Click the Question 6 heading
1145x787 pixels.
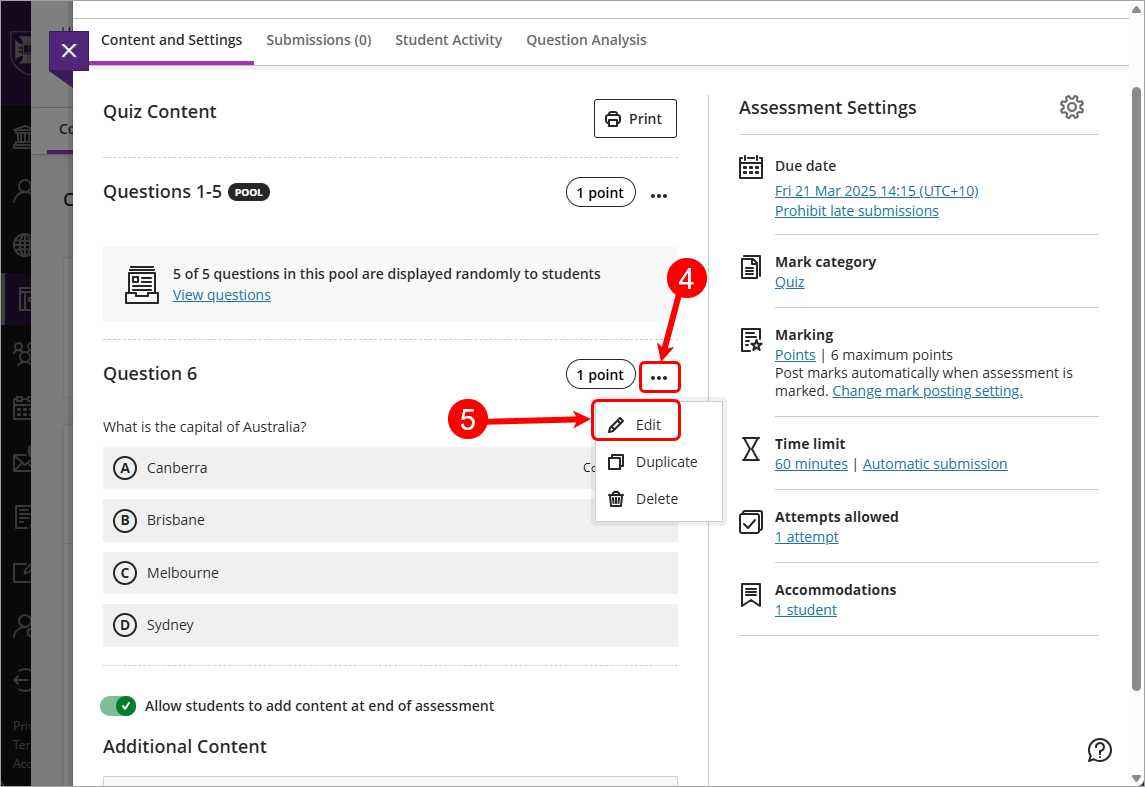pyautogui.click(x=150, y=374)
